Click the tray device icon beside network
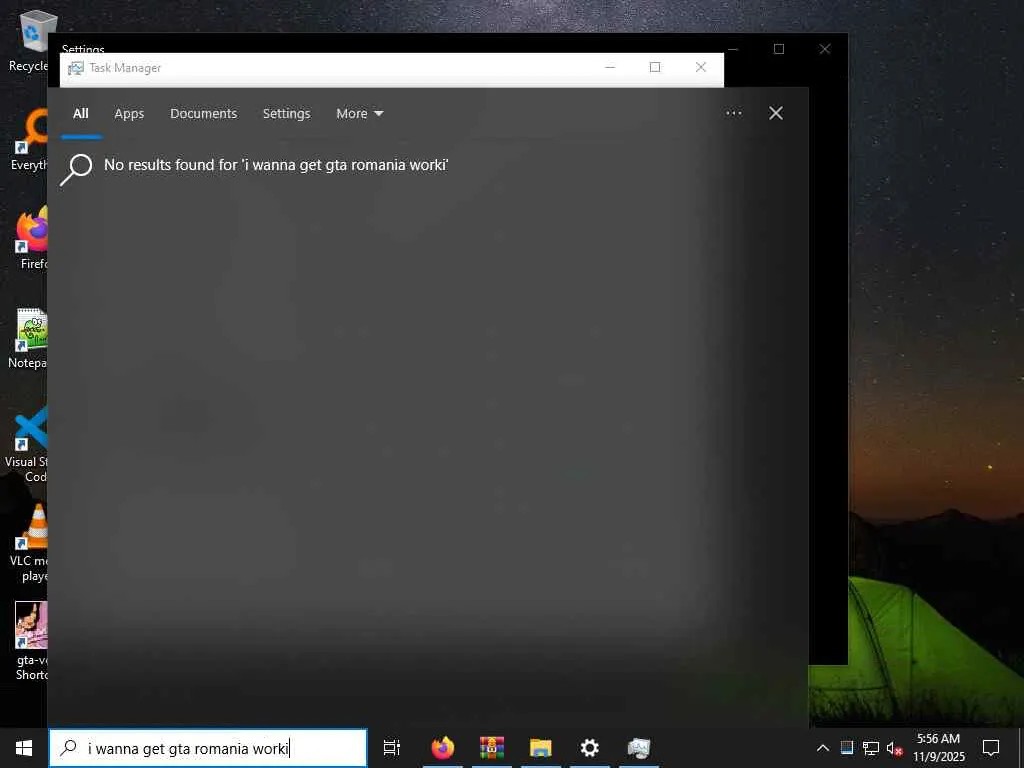The image size is (1024, 768). coord(847,748)
